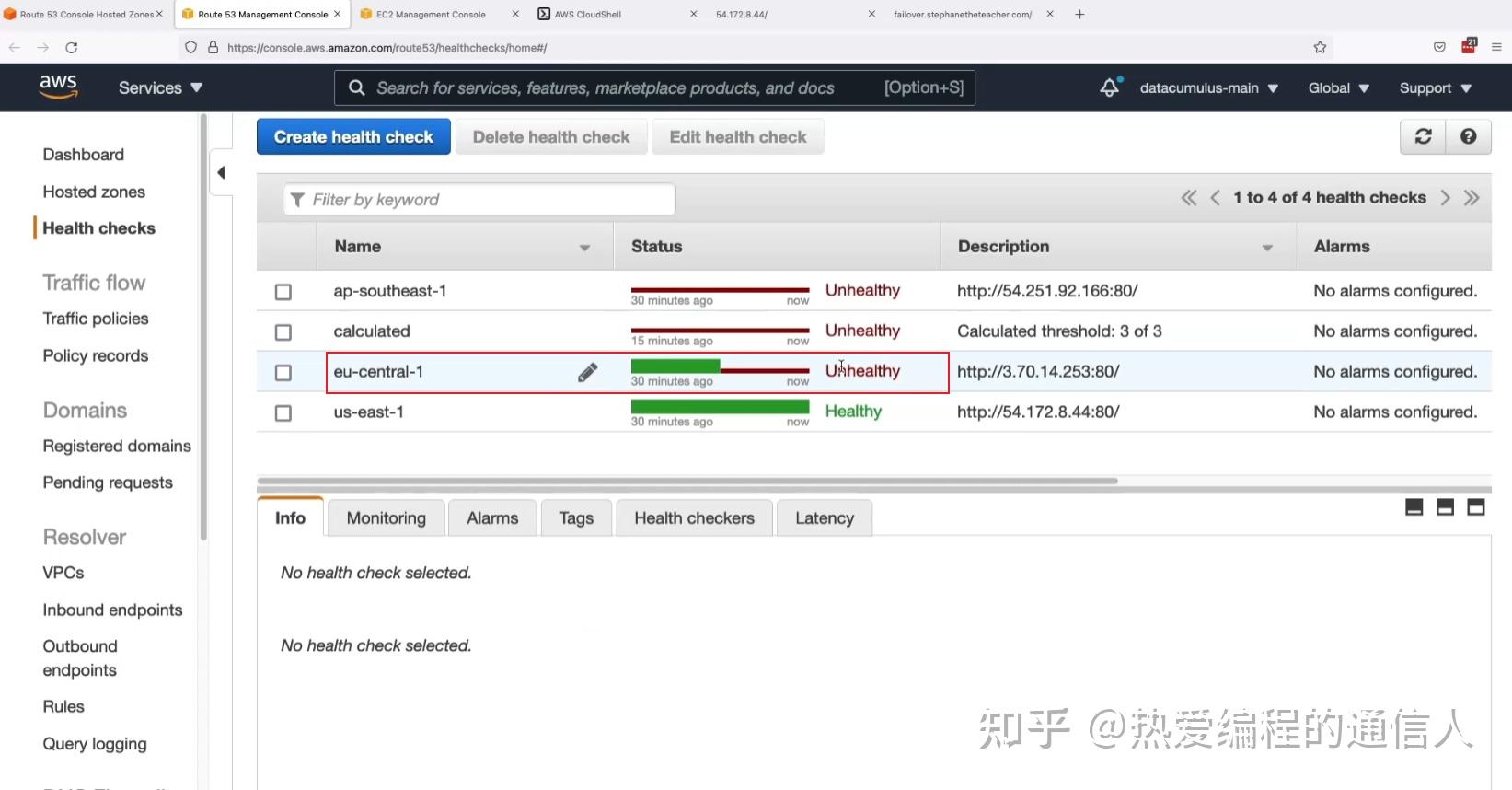This screenshot has height=790, width=1512.
Task: Open the Global region dropdown
Action: click(1339, 87)
